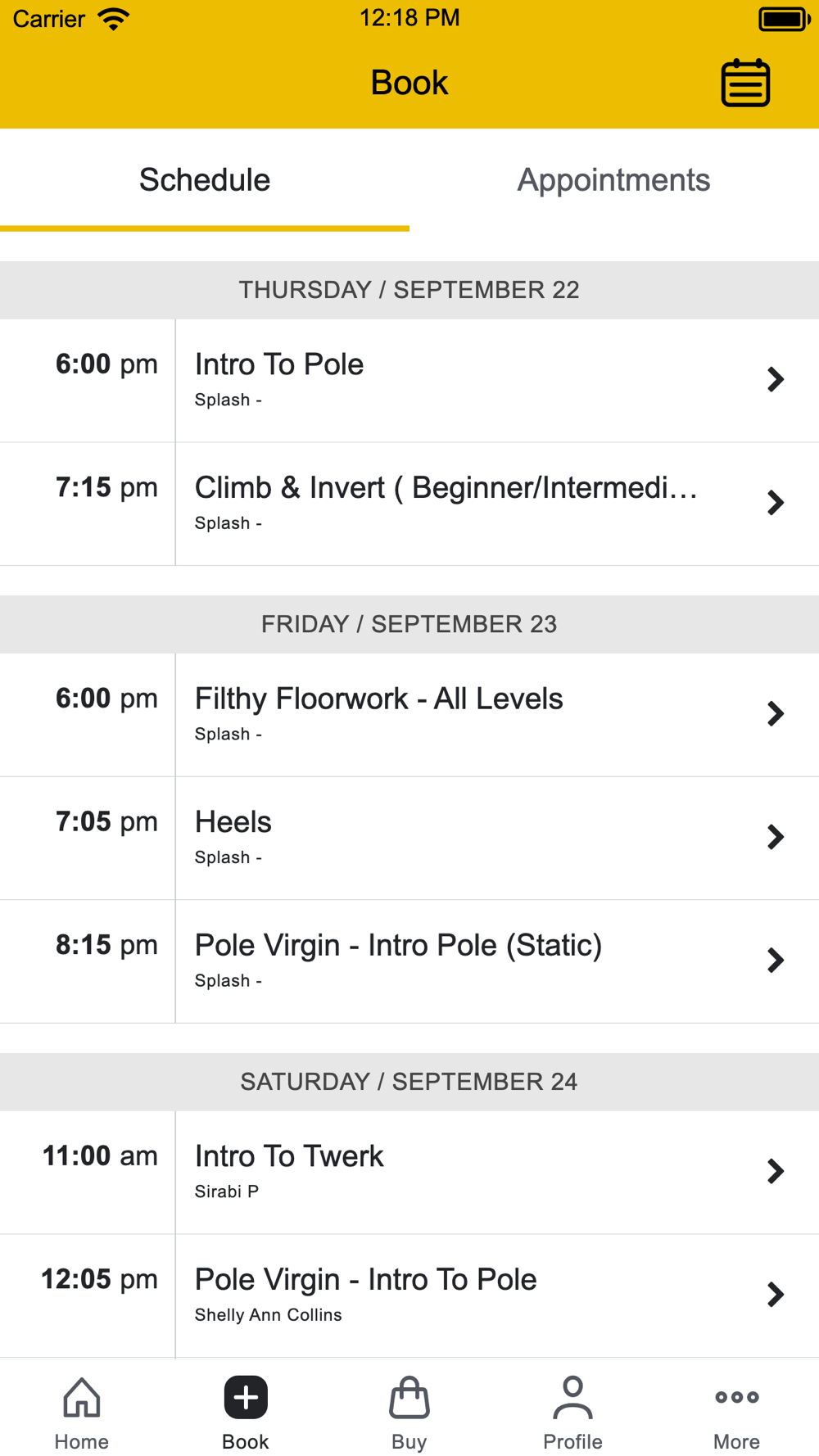Expand Intro To Twerk chevron
Screen dimensions: 819x1456
point(776,1171)
